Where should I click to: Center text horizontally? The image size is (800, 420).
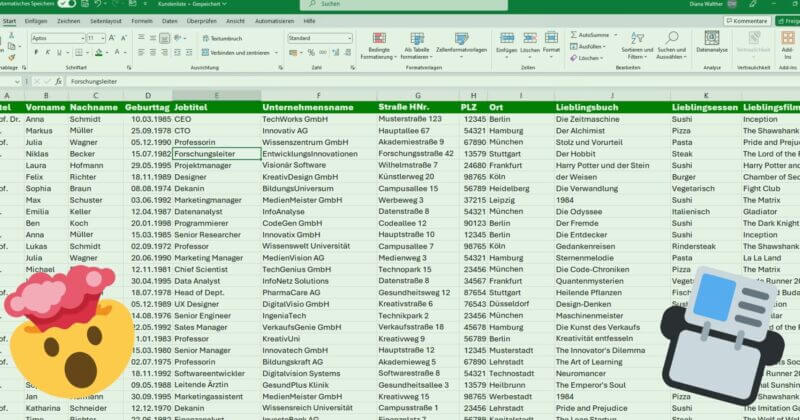point(153,53)
